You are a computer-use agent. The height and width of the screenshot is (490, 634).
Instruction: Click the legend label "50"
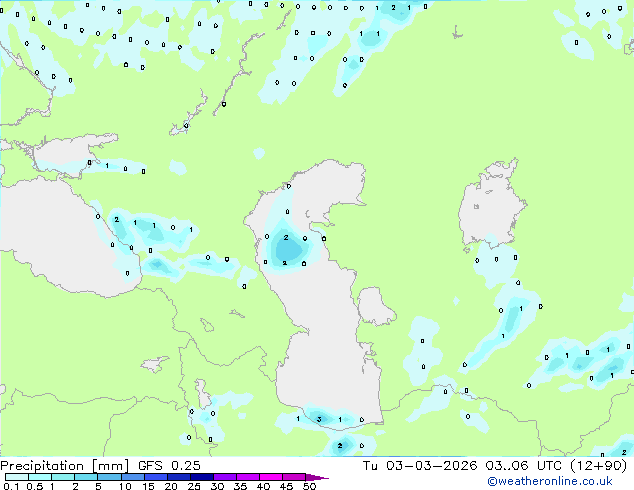click(309, 486)
